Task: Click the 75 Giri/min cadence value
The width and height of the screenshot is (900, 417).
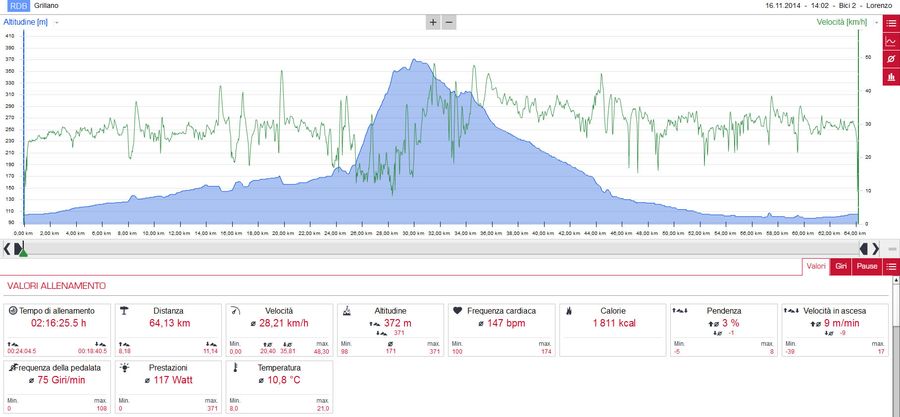Action: 62,380
